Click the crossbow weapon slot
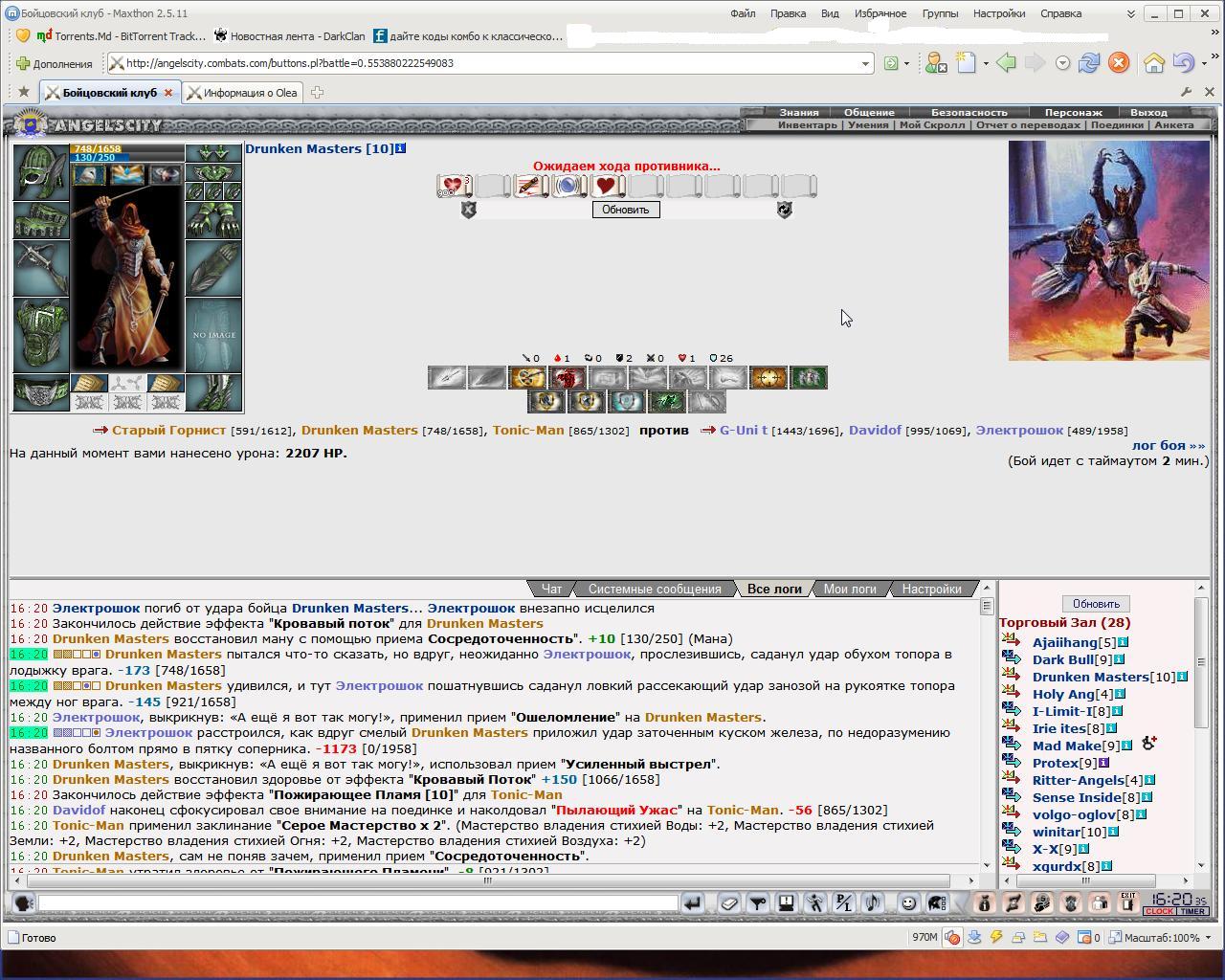1225x980 pixels. pos(40,268)
